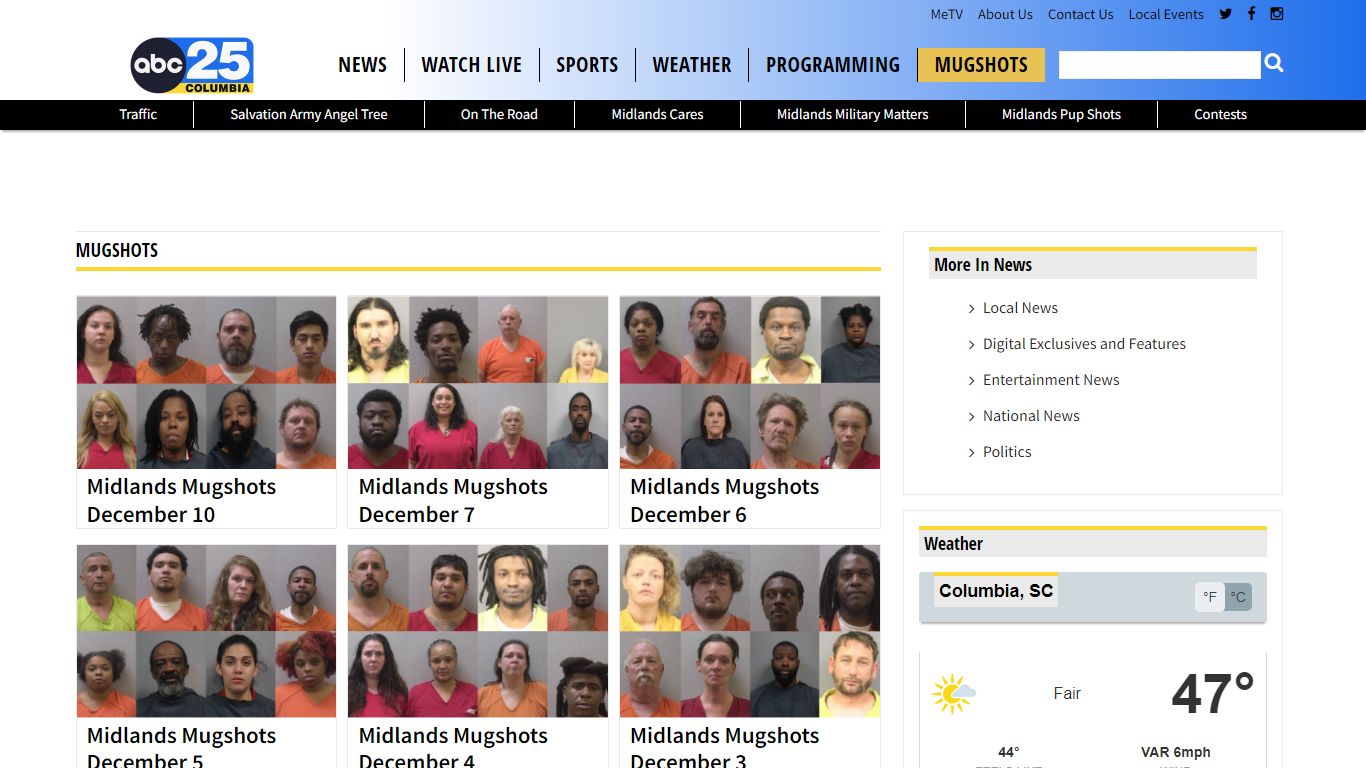Click the Weather widget heading
1366x768 pixels.
pos(953,544)
